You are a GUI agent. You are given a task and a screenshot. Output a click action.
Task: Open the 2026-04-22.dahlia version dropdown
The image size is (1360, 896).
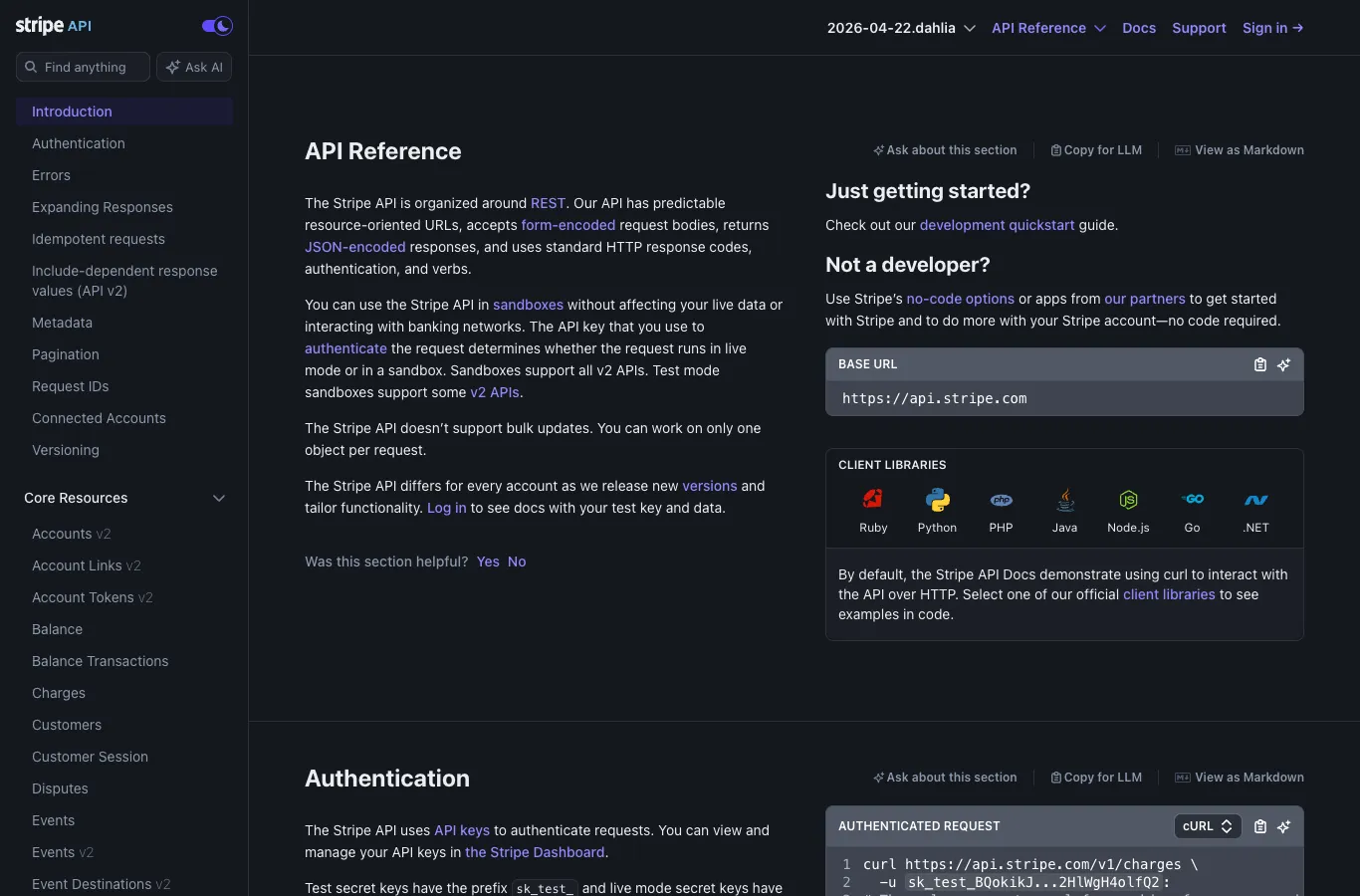pyautogui.click(x=901, y=28)
